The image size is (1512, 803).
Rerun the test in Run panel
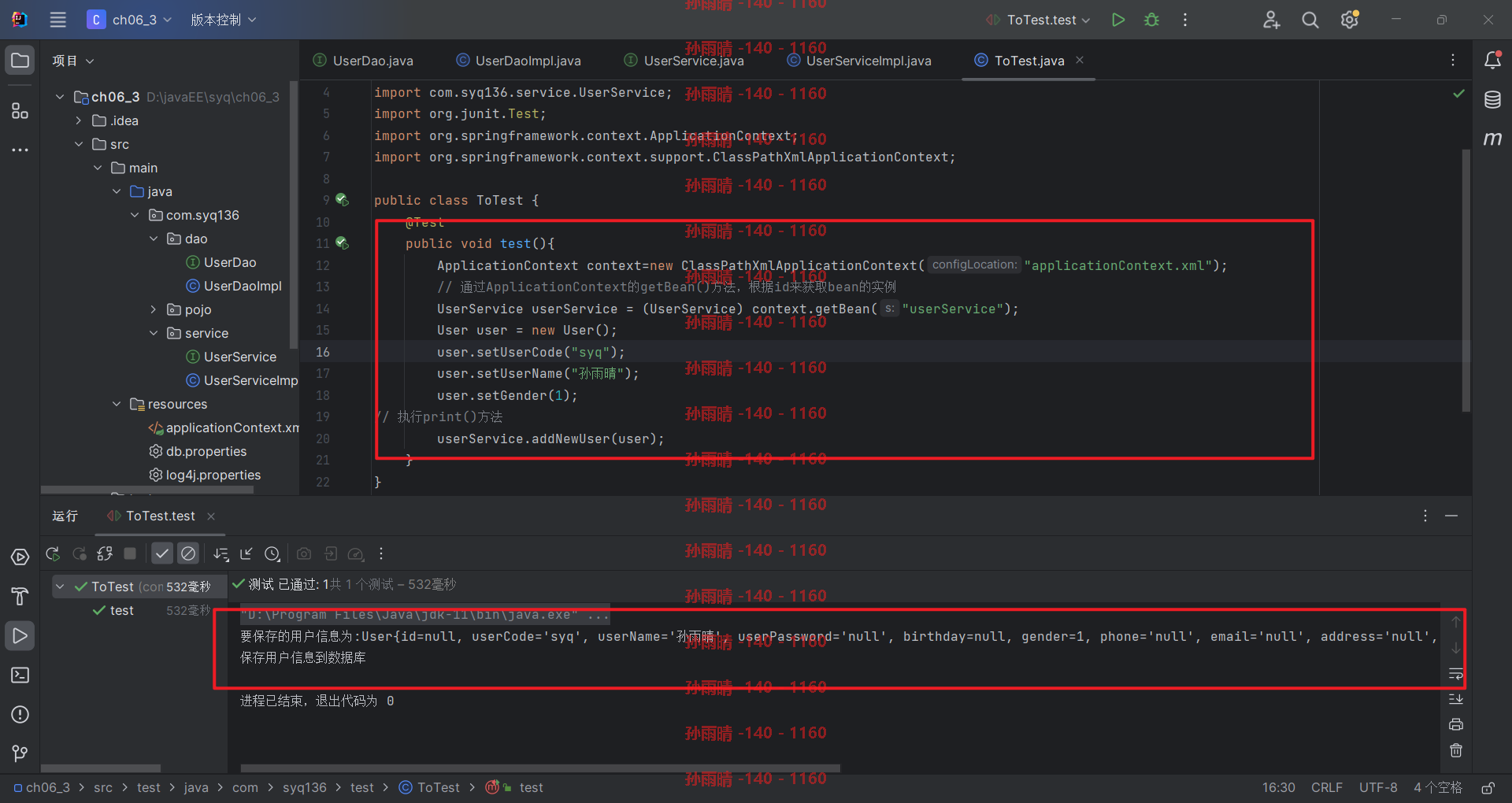point(53,554)
